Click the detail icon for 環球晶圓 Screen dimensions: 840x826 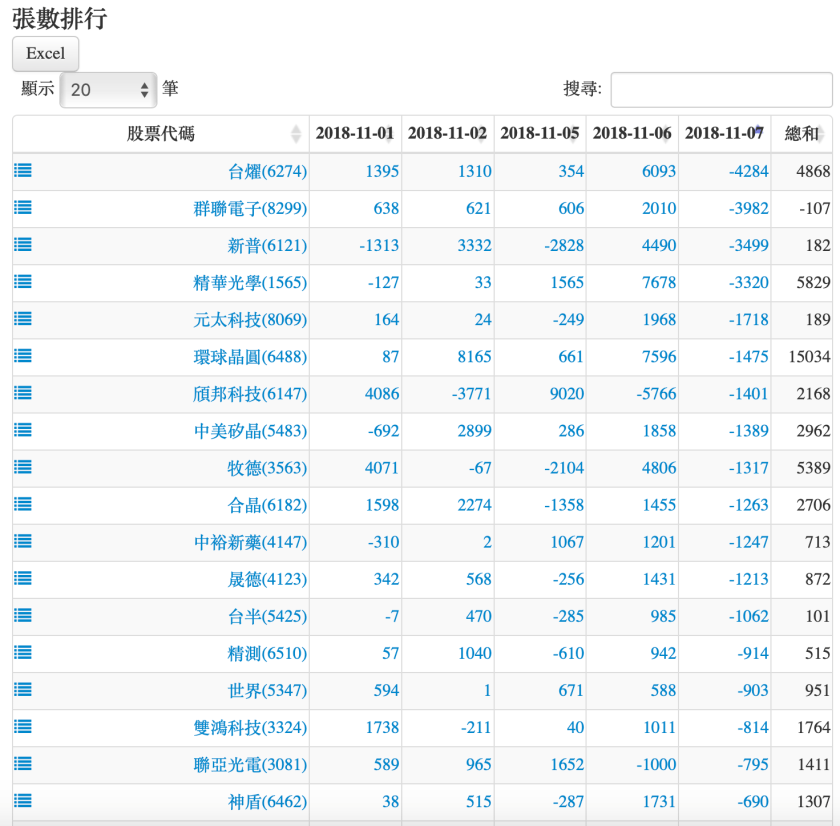(x=21, y=356)
